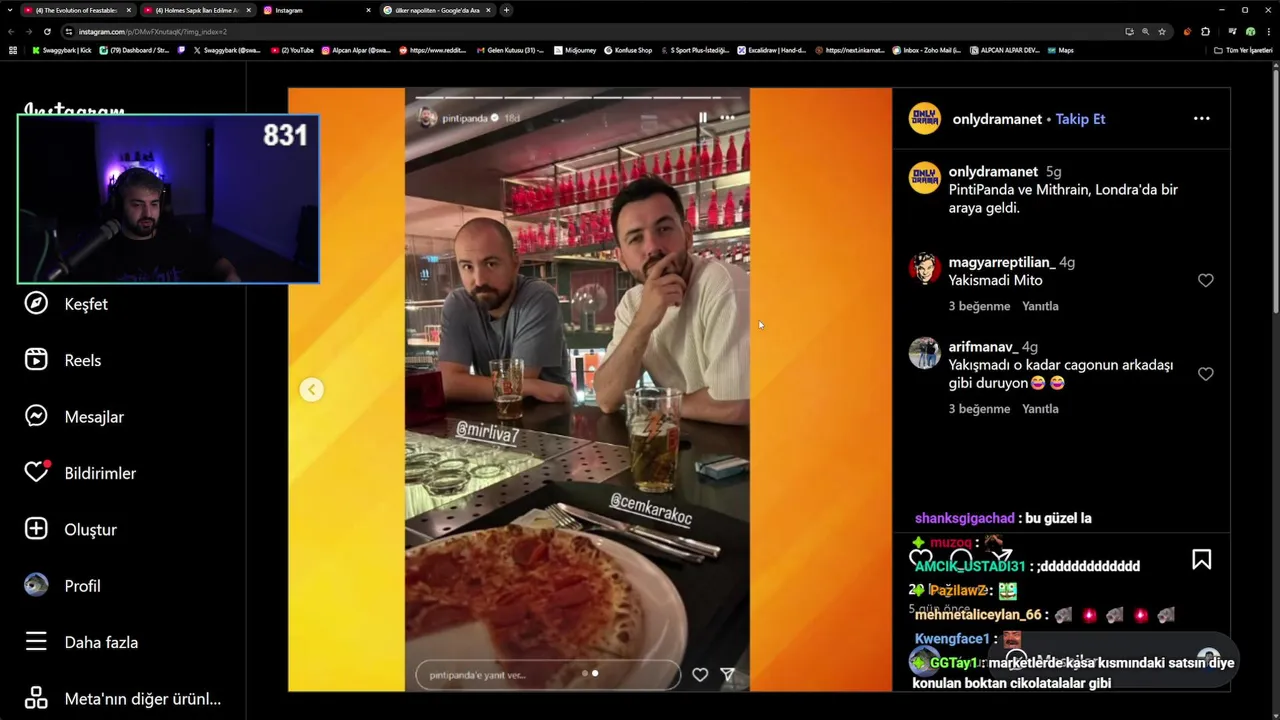
Task: Open onlydramanet username in post header
Action: (997, 118)
